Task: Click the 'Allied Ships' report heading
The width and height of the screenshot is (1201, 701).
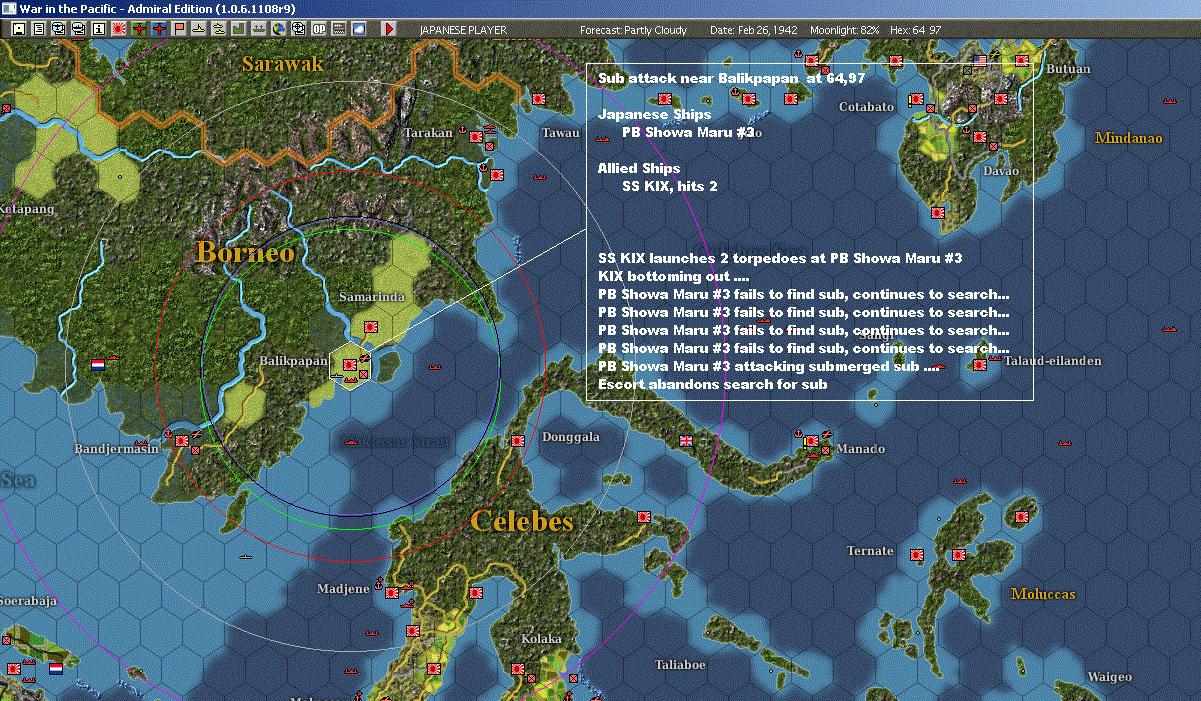Action: click(639, 168)
